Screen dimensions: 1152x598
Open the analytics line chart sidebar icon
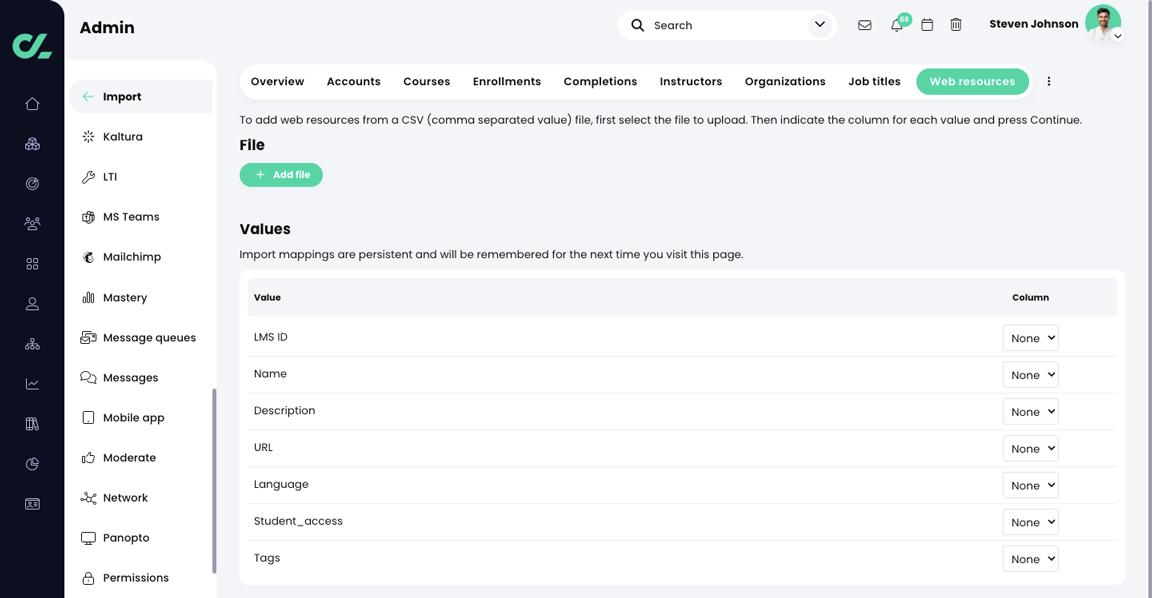pos(32,383)
